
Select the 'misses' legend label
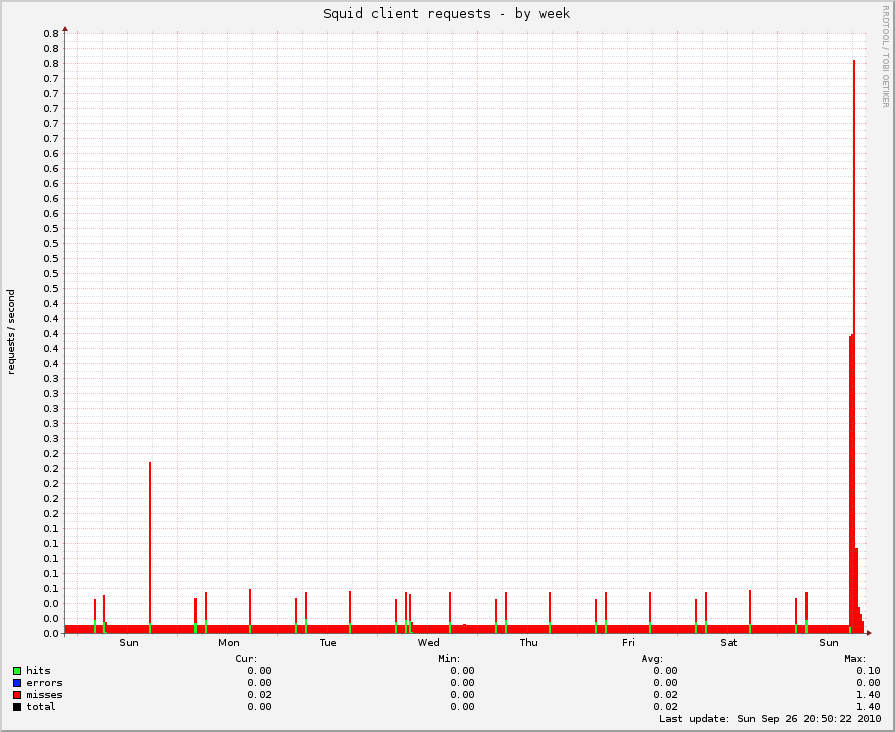(45, 695)
